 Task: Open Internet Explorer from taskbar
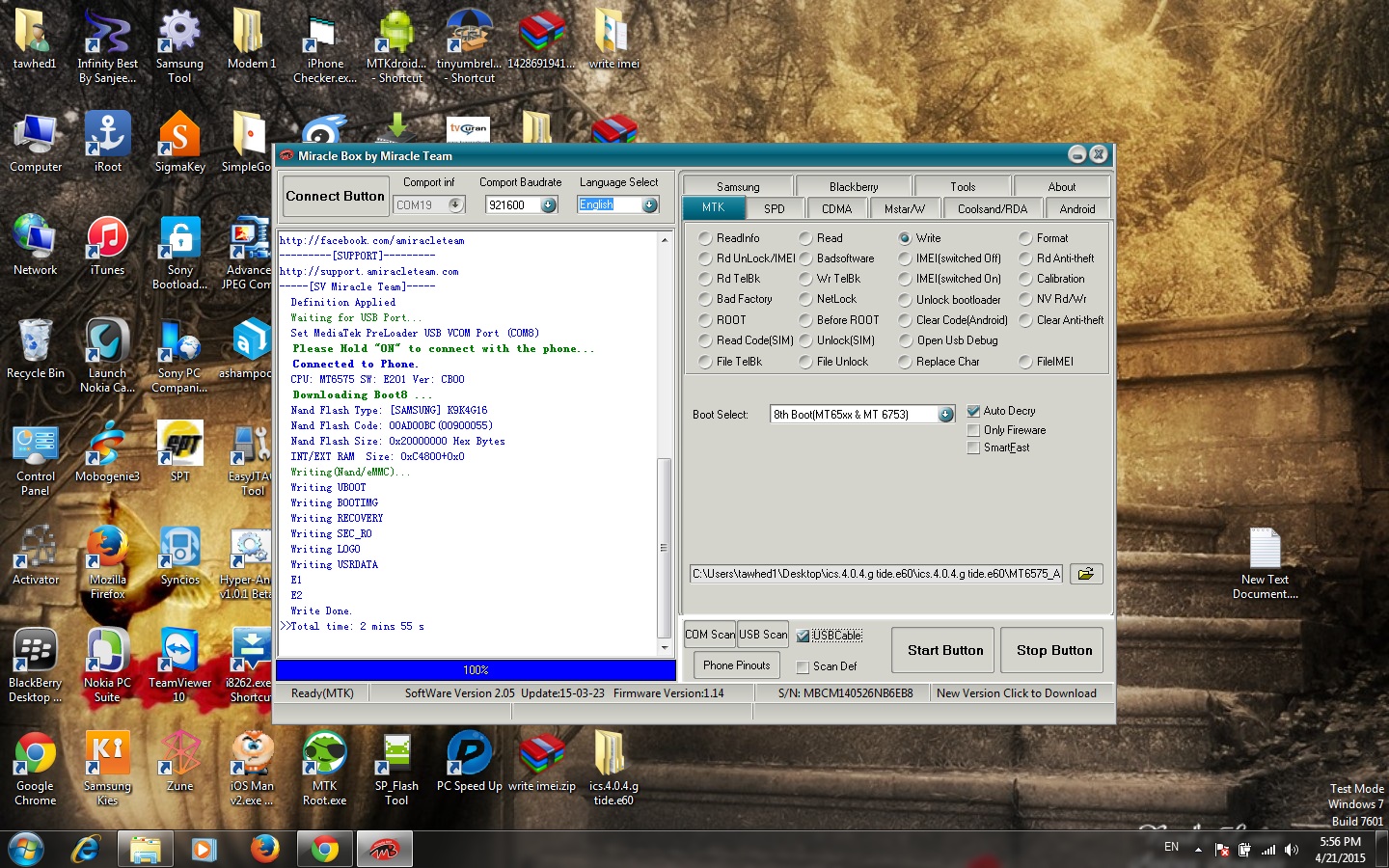point(87,850)
